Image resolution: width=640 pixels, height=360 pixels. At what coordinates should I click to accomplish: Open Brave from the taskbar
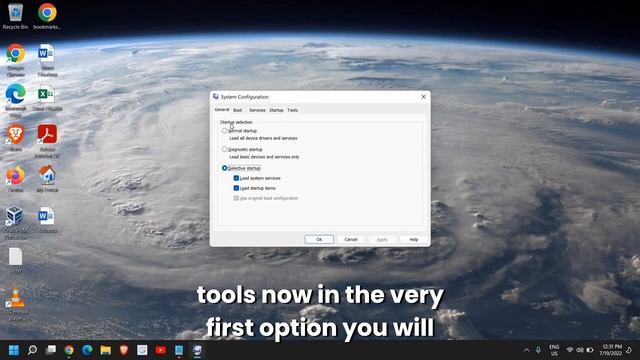(x=124, y=350)
